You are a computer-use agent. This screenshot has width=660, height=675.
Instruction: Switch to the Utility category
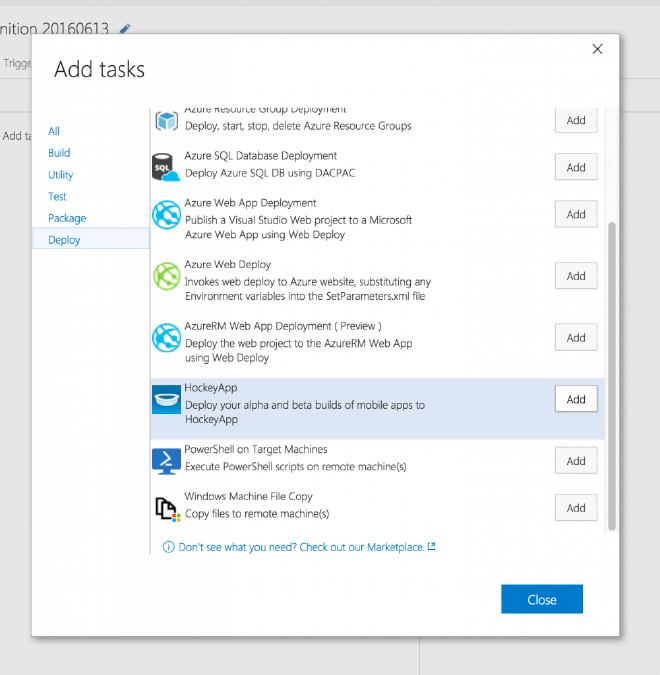pyautogui.click(x=60, y=175)
